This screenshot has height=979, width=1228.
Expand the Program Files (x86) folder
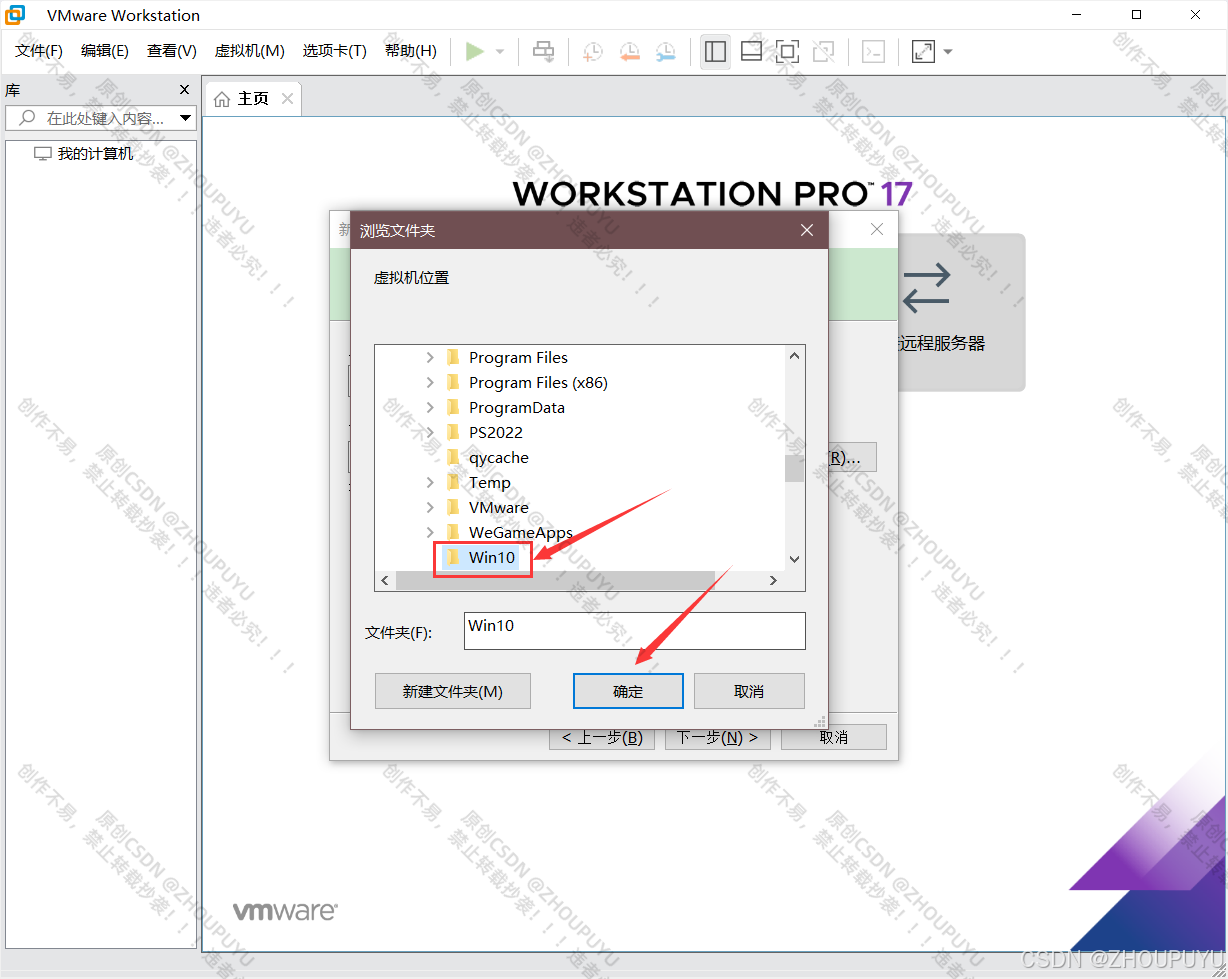click(x=430, y=382)
